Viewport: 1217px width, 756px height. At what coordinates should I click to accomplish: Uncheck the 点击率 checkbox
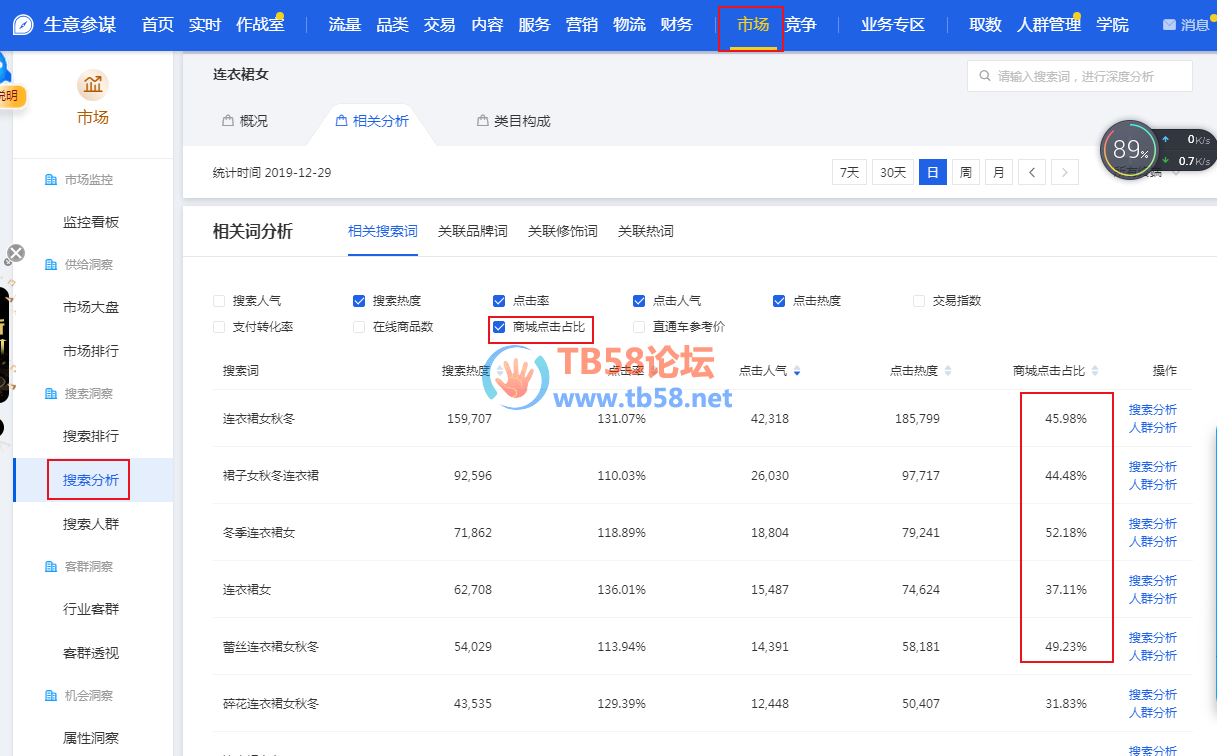pos(499,301)
